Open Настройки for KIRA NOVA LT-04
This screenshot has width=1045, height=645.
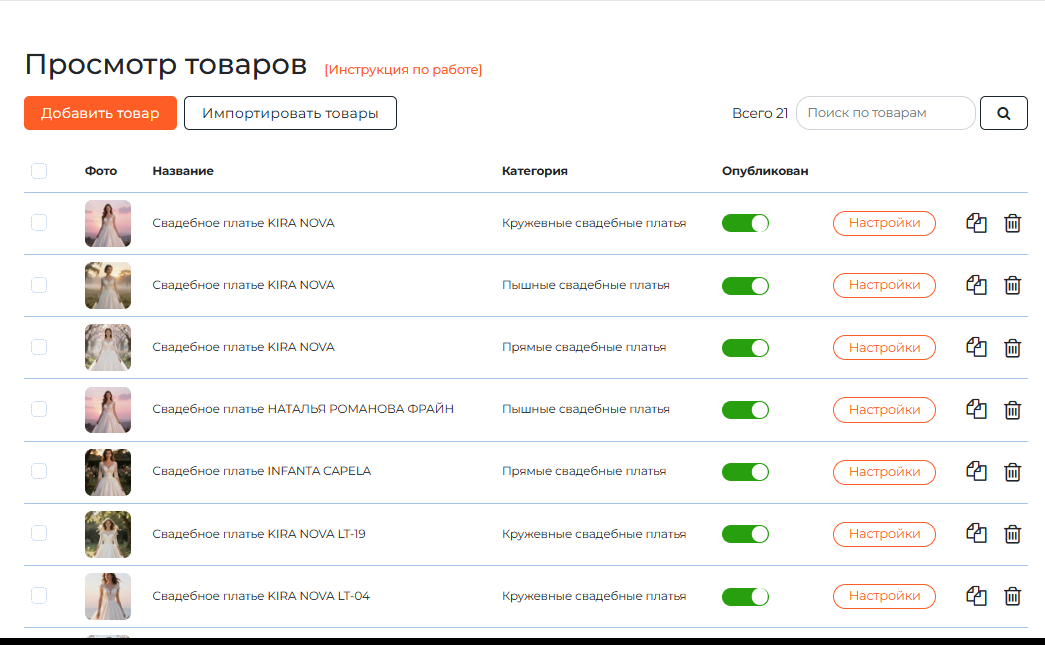(x=884, y=596)
